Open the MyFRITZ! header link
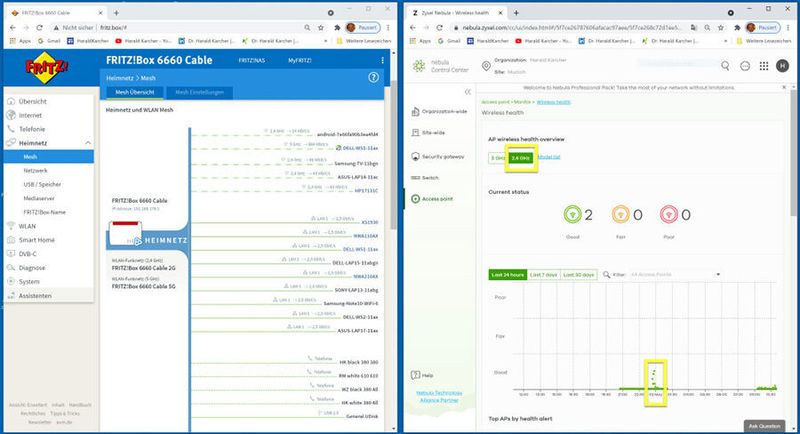This screenshot has width=800, height=434. [x=299, y=60]
